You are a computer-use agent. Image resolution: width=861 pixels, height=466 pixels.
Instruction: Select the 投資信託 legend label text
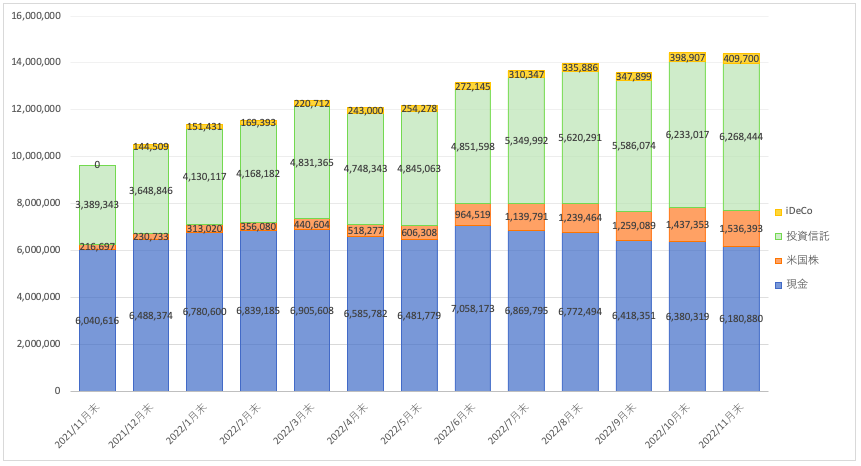click(808, 236)
